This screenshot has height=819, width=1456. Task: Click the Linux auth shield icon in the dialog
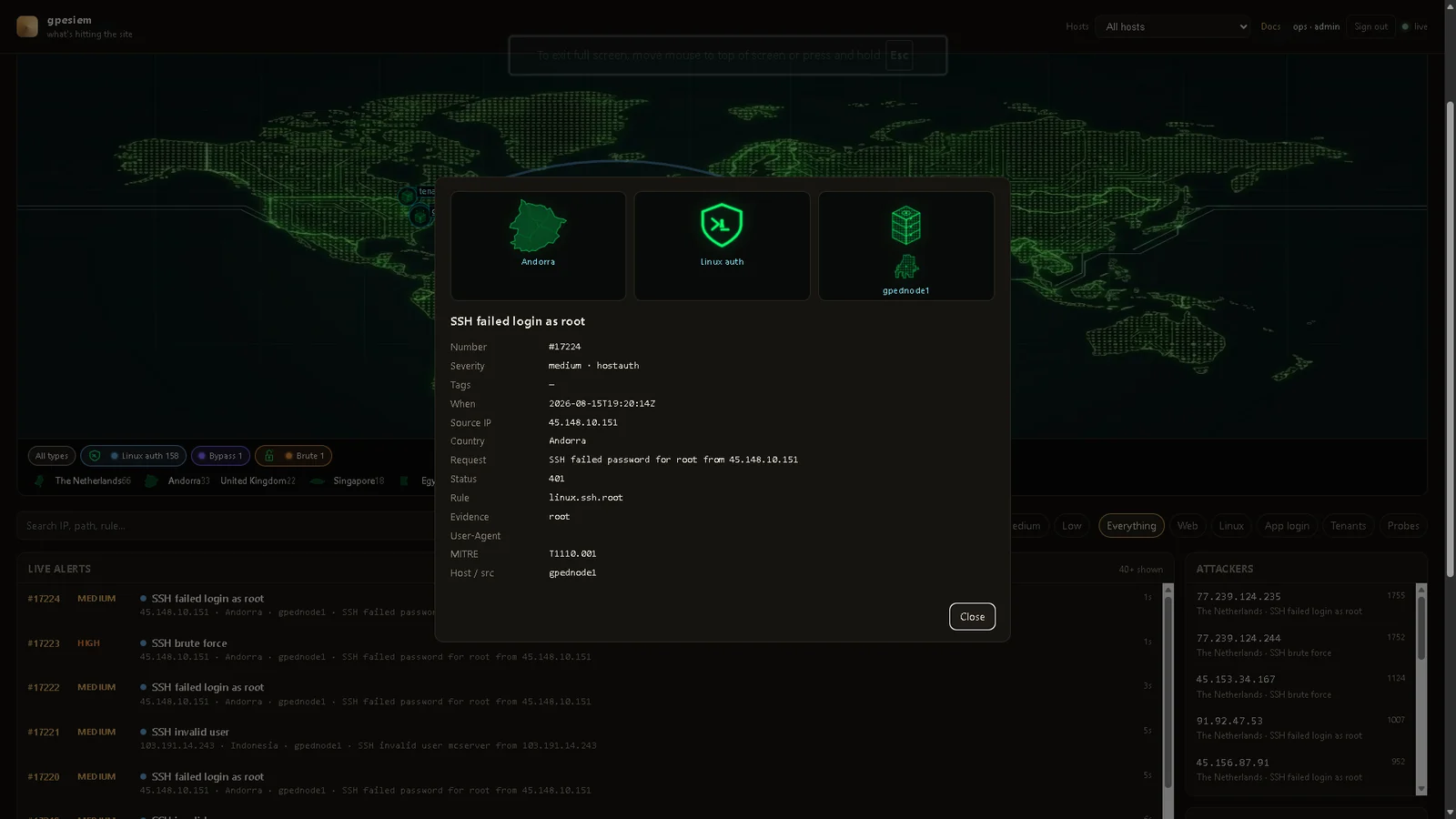point(722,225)
